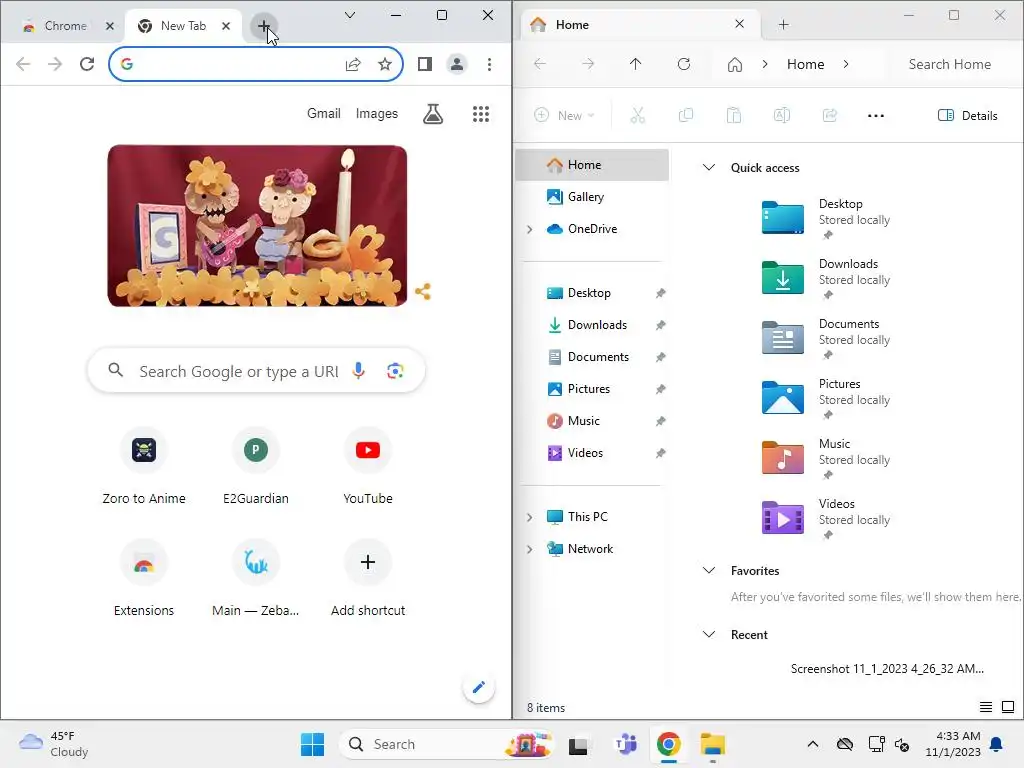Open Search Labs flask icon
The height and width of the screenshot is (768, 1024).
433,114
